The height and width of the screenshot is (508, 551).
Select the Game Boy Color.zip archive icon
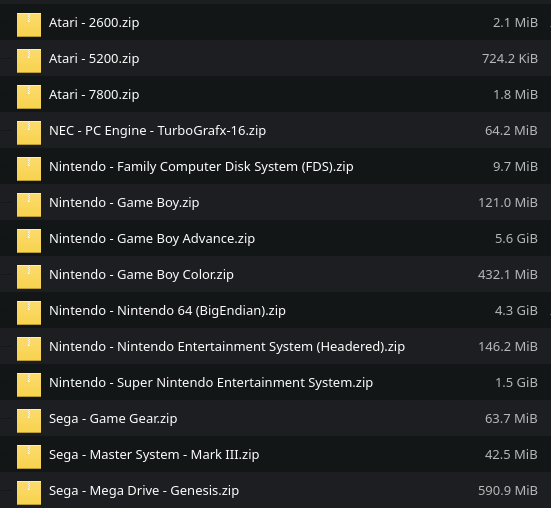pyautogui.click(x=29, y=277)
